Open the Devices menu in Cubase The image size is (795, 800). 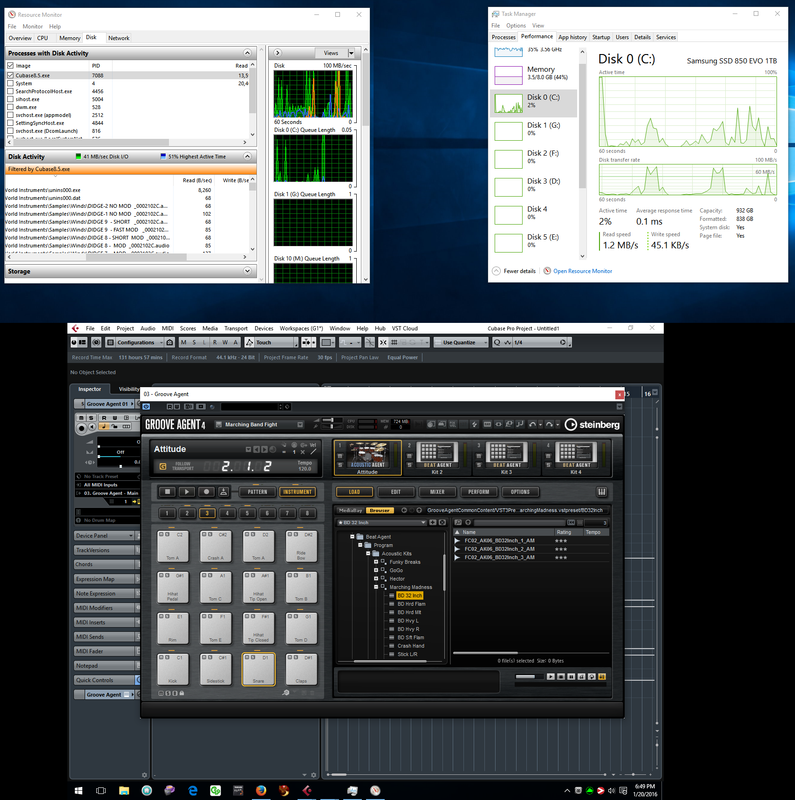tap(264, 329)
